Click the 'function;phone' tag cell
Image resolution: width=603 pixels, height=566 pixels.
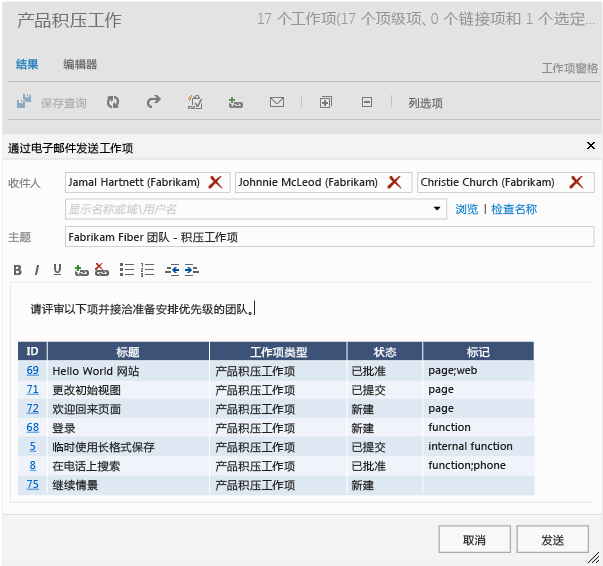click(x=478, y=466)
